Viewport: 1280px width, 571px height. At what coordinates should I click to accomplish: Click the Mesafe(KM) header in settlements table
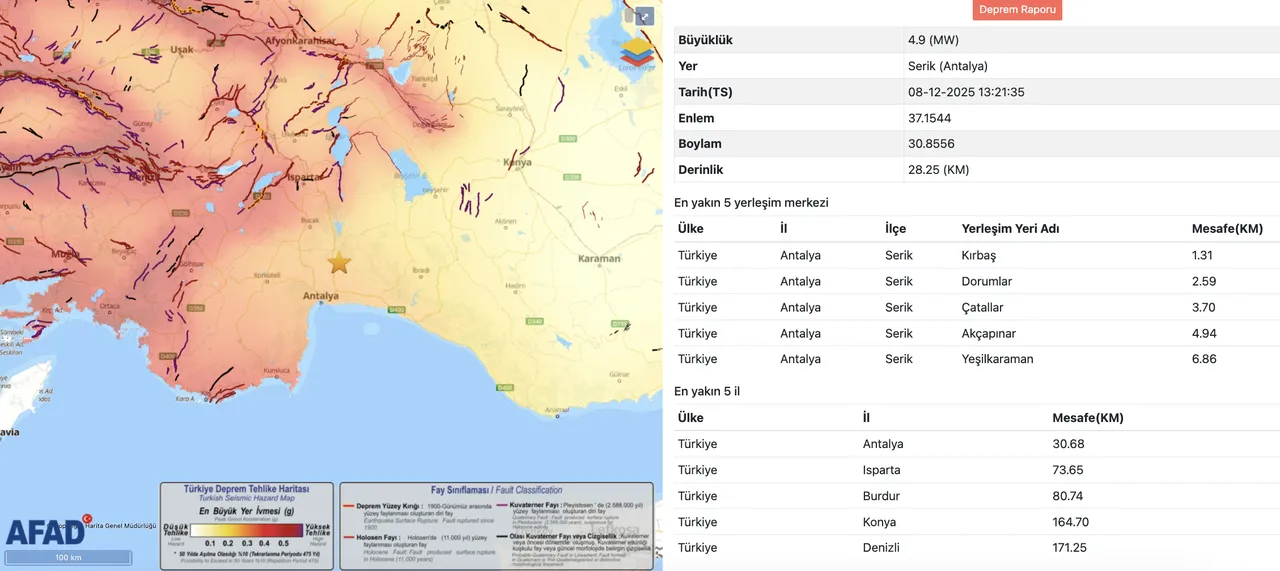1227,229
